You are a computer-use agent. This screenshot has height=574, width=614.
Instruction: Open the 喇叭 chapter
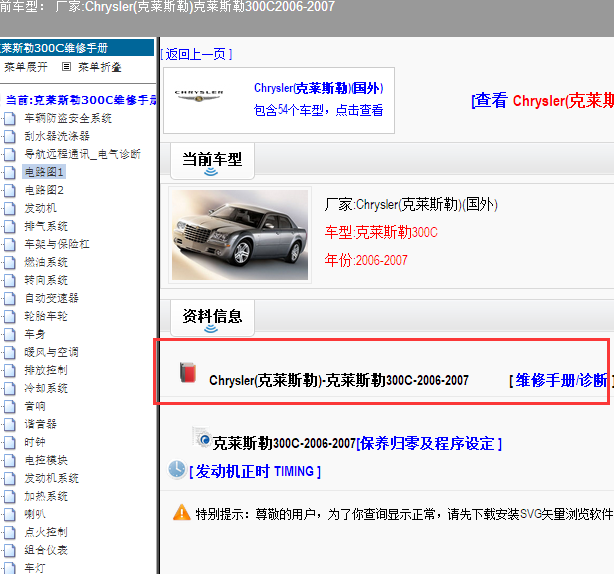pyautogui.click(x=35, y=514)
